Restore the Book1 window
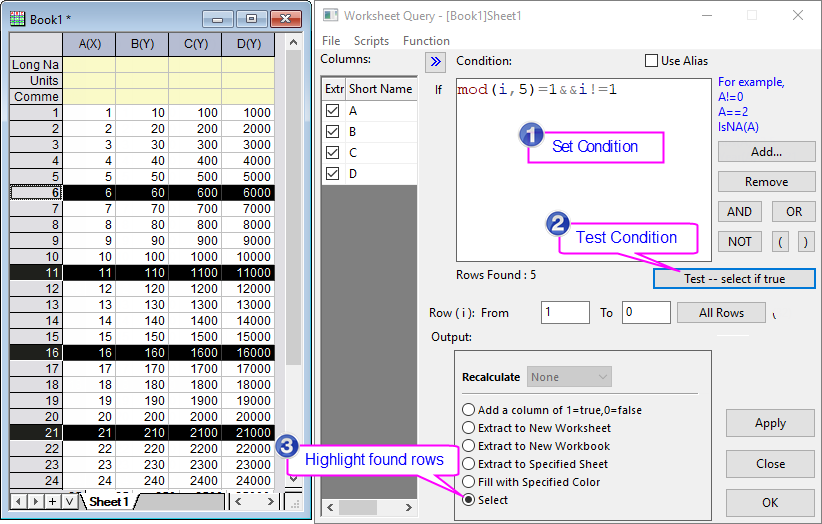The height and width of the screenshot is (524, 822). click(251, 19)
